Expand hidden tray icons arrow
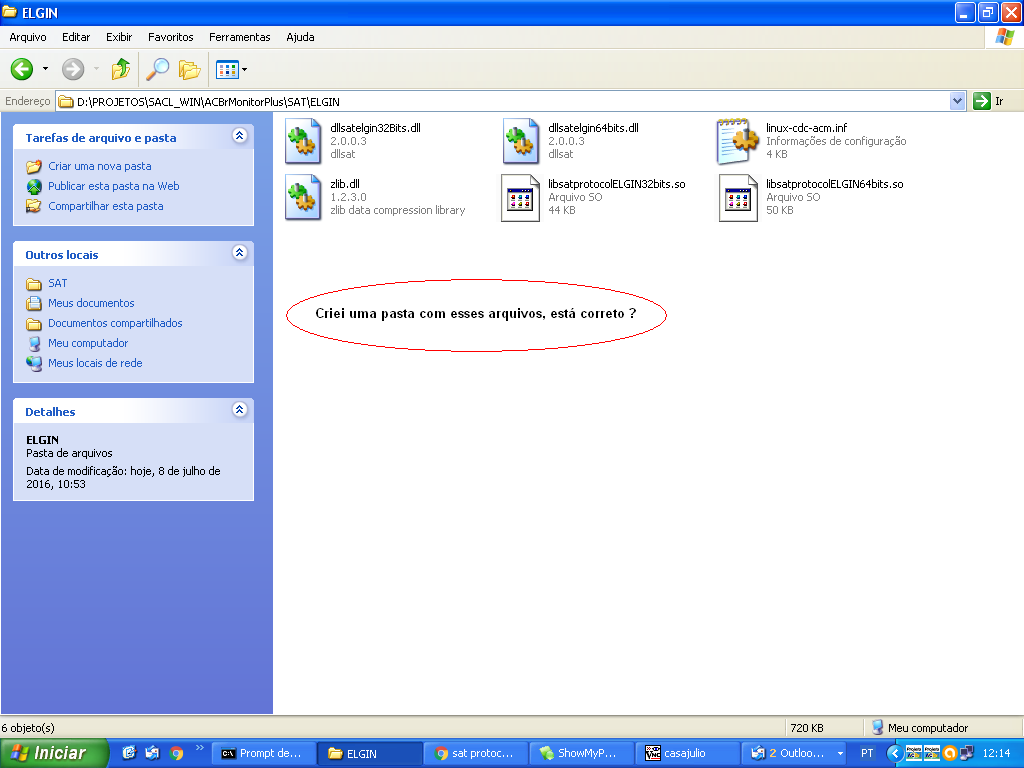Screen dimensions: 1024x768 [x=895, y=753]
